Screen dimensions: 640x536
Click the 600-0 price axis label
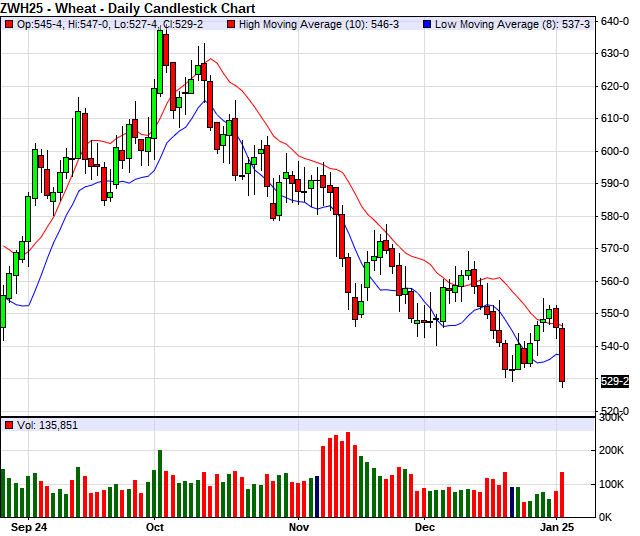[x=614, y=151]
